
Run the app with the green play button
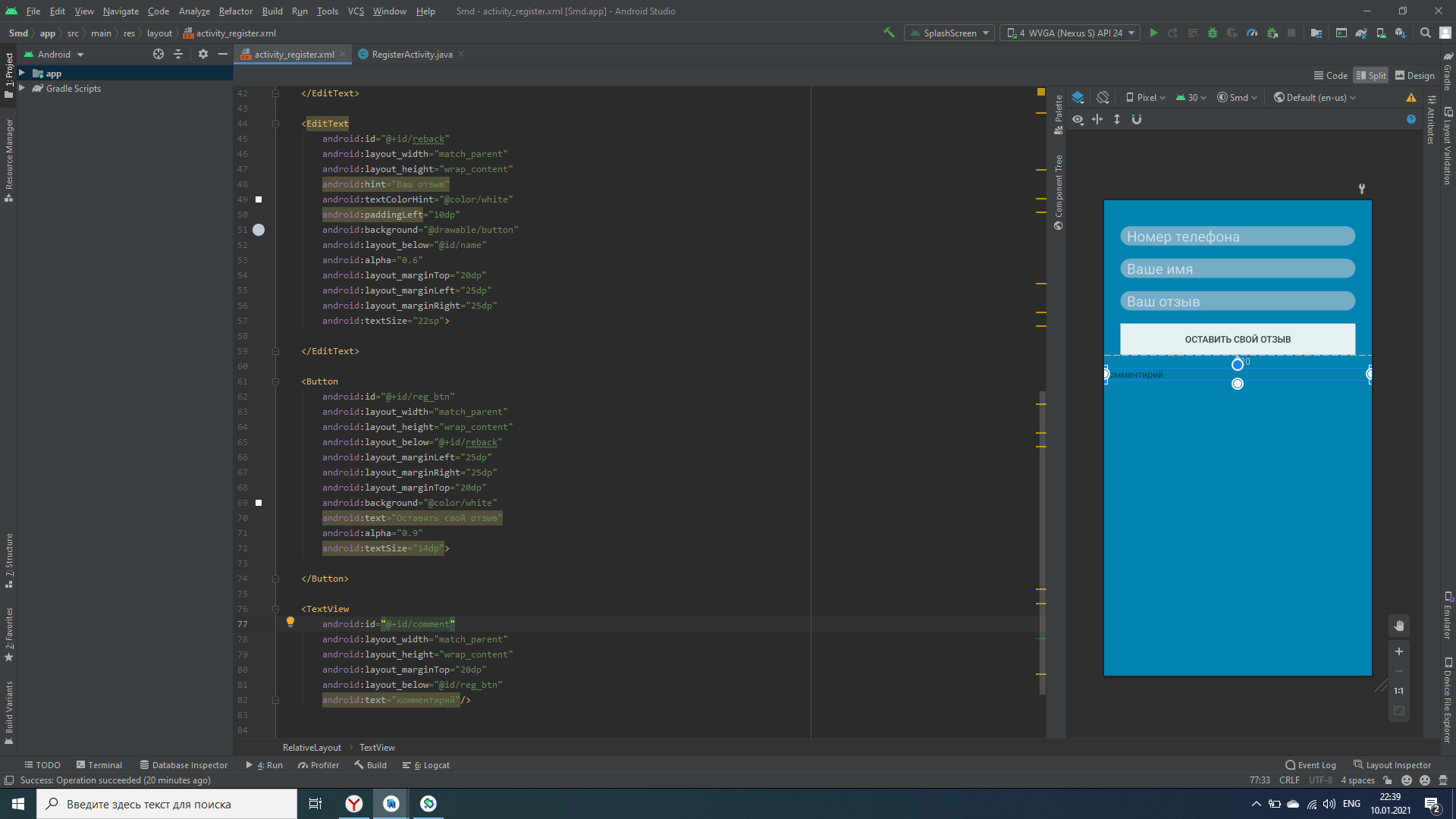1153,33
